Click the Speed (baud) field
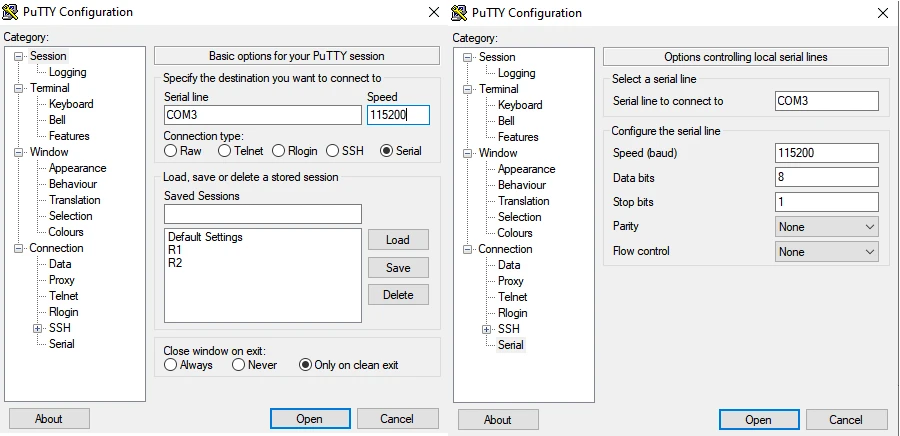 826,152
